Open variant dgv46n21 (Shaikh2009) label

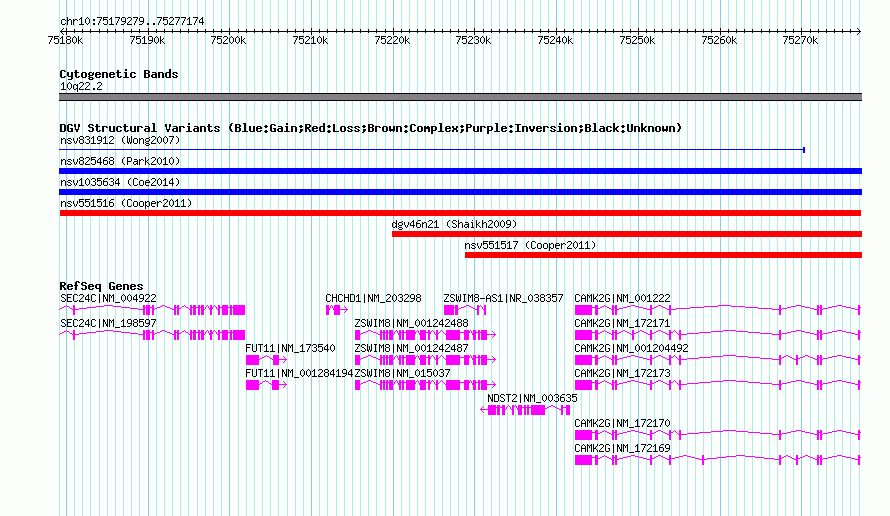point(454,224)
